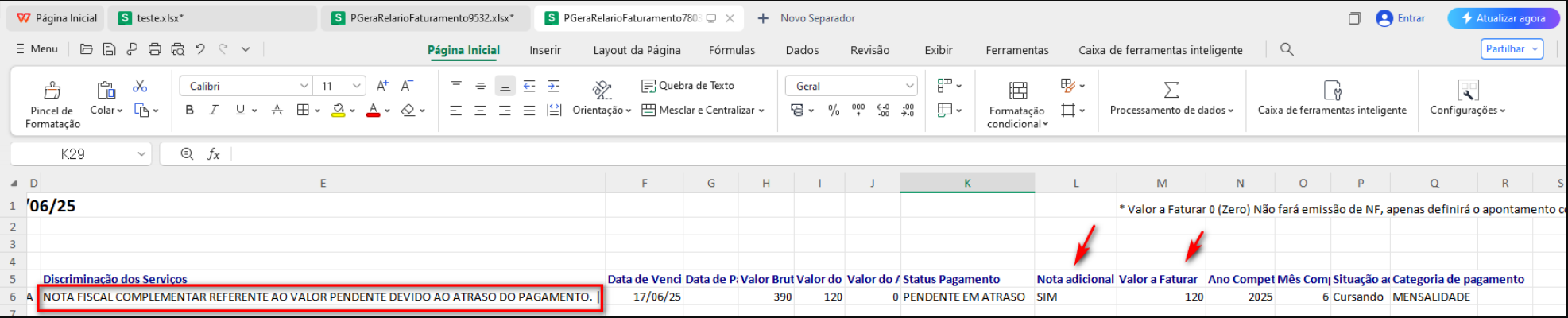Viewport: 1568px width, 318px height.
Task: Switch to the Dados ribbon tab
Action: (802, 50)
